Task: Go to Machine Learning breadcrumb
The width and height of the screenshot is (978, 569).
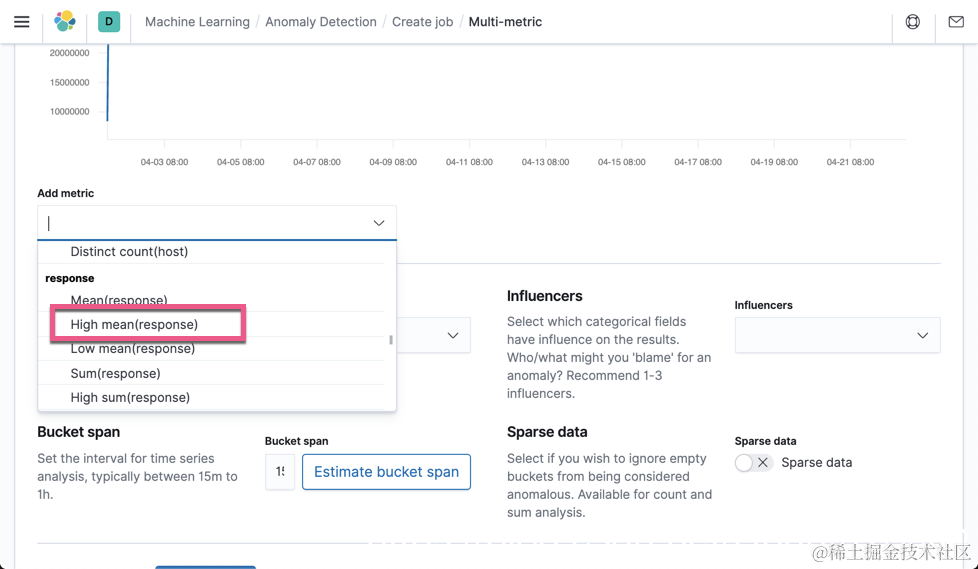Action: point(197,22)
